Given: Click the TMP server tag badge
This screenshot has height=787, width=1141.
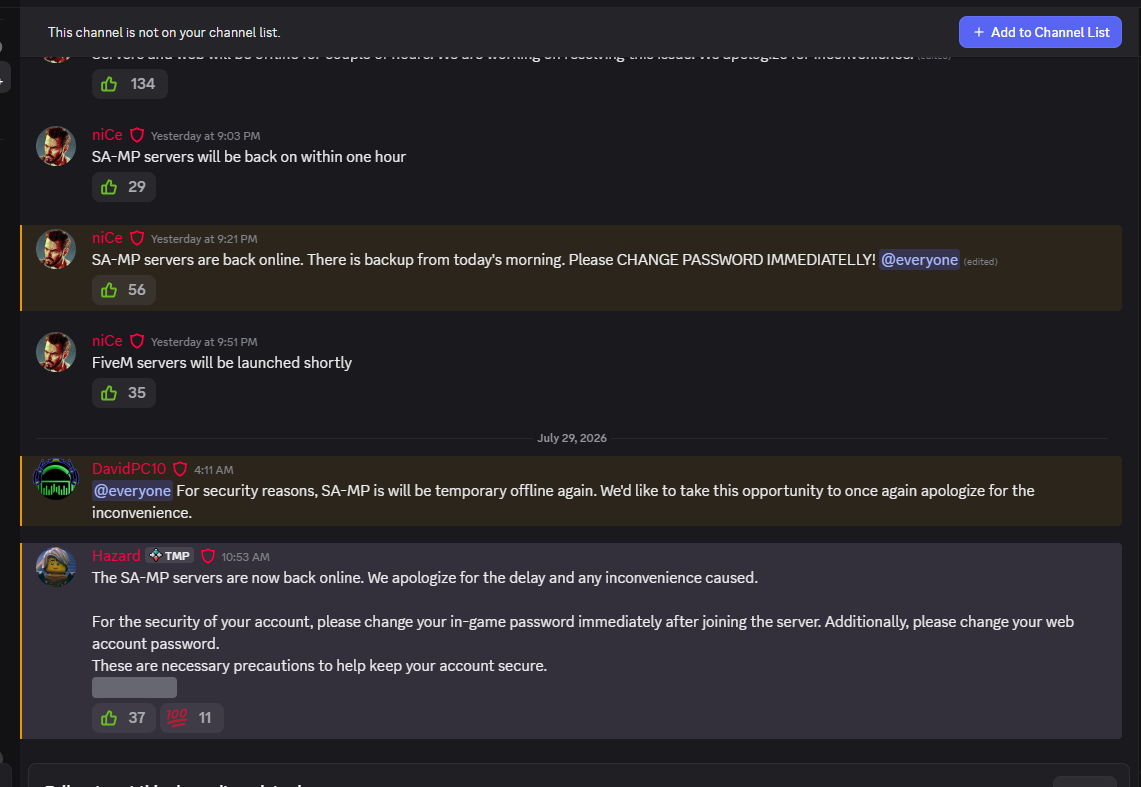Looking at the screenshot, I should point(170,556).
